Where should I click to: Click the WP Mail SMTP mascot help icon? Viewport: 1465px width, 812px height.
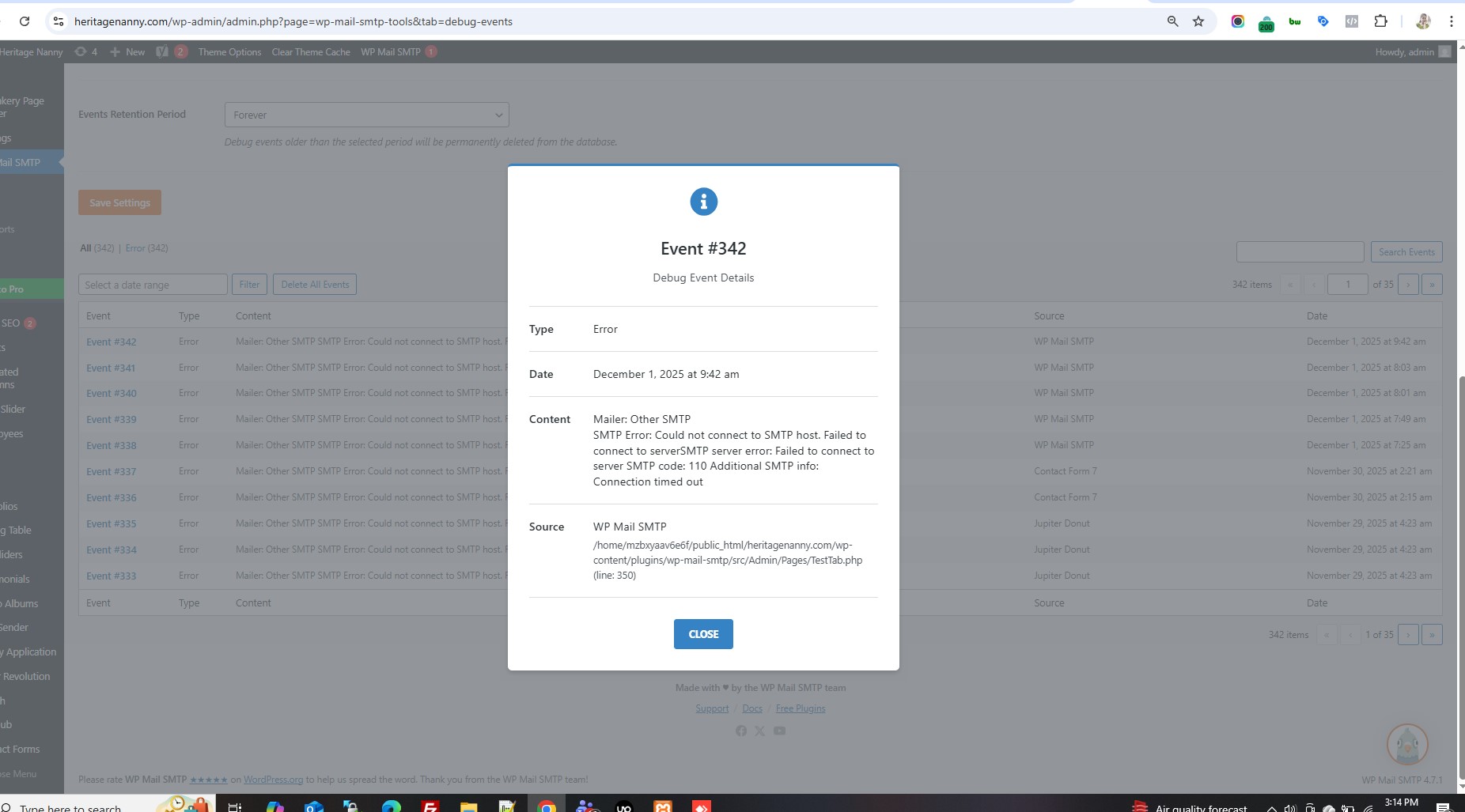1406,744
